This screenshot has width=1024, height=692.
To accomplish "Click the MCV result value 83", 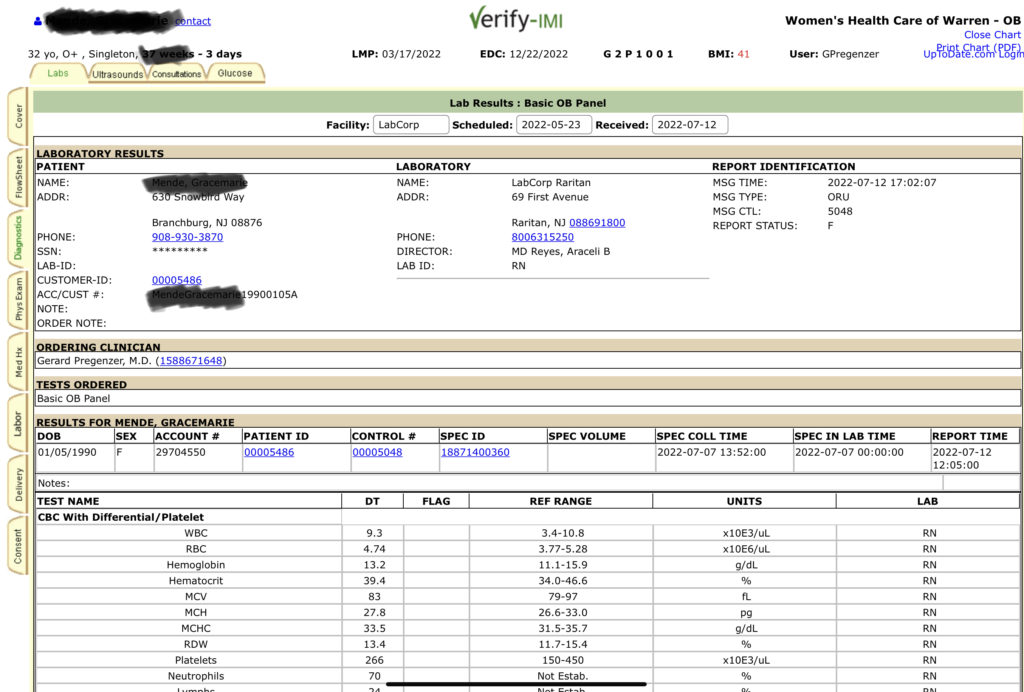I will [x=374, y=597].
